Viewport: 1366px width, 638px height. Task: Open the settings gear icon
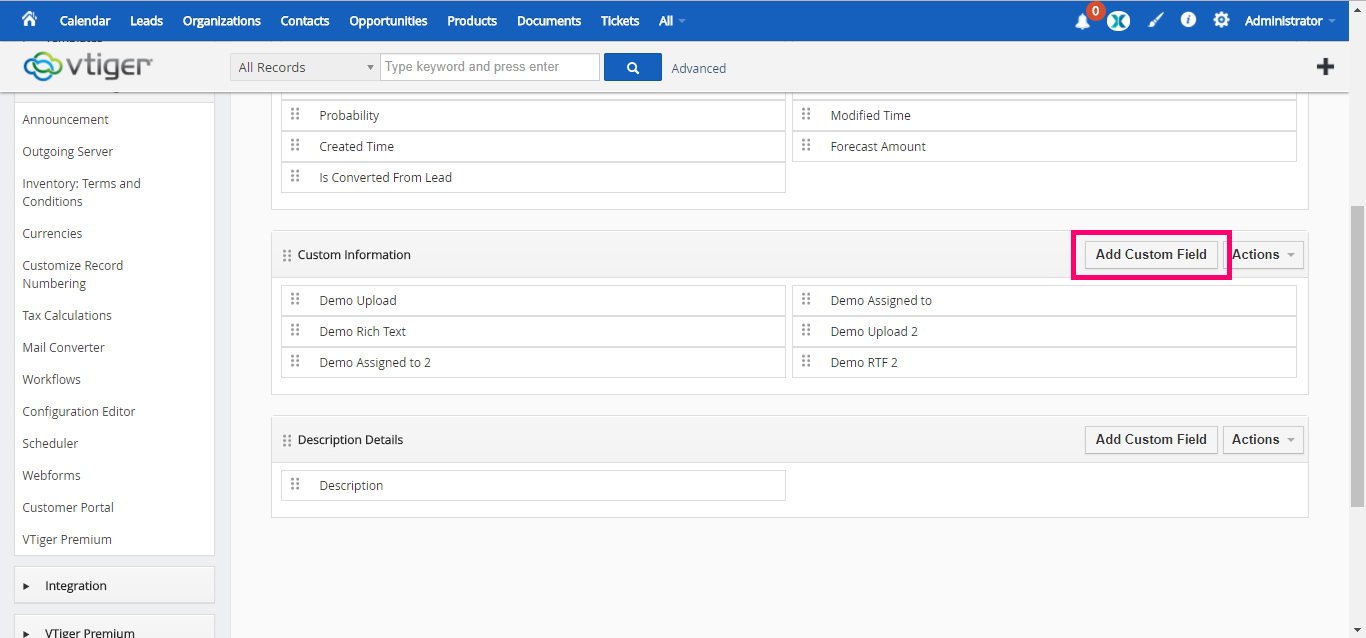pyautogui.click(x=1221, y=19)
